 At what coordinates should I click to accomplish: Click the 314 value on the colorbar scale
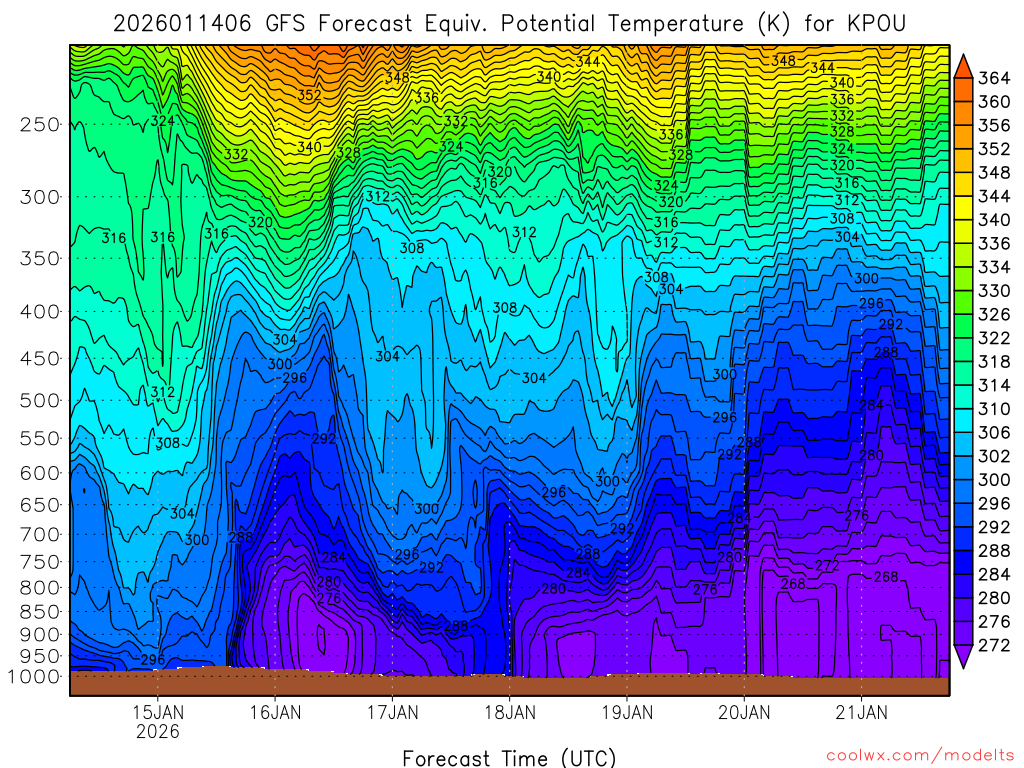point(994,385)
